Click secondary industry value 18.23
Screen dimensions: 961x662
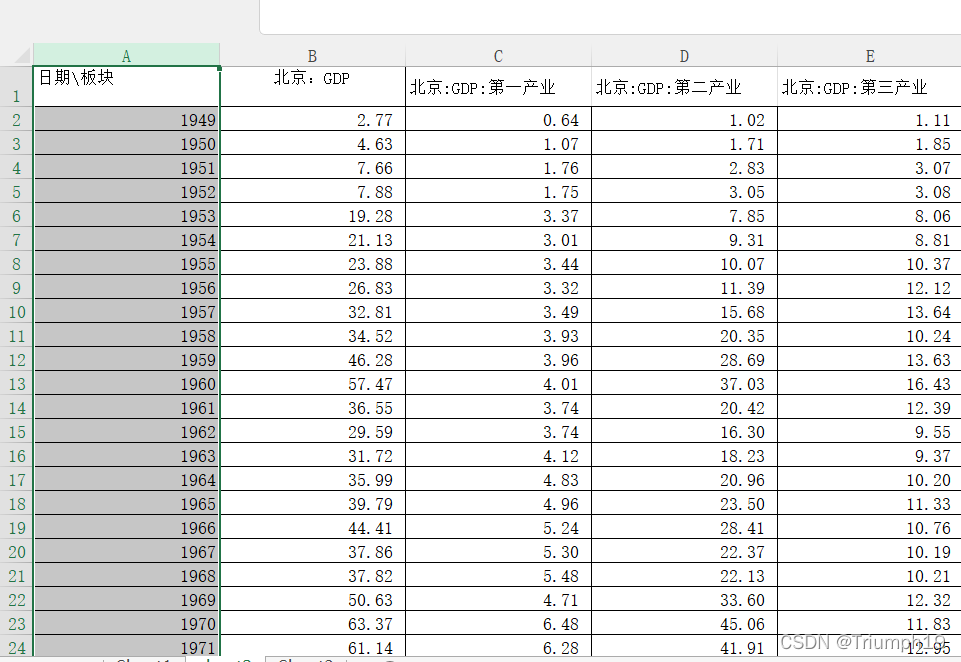[x=684, y=455]
